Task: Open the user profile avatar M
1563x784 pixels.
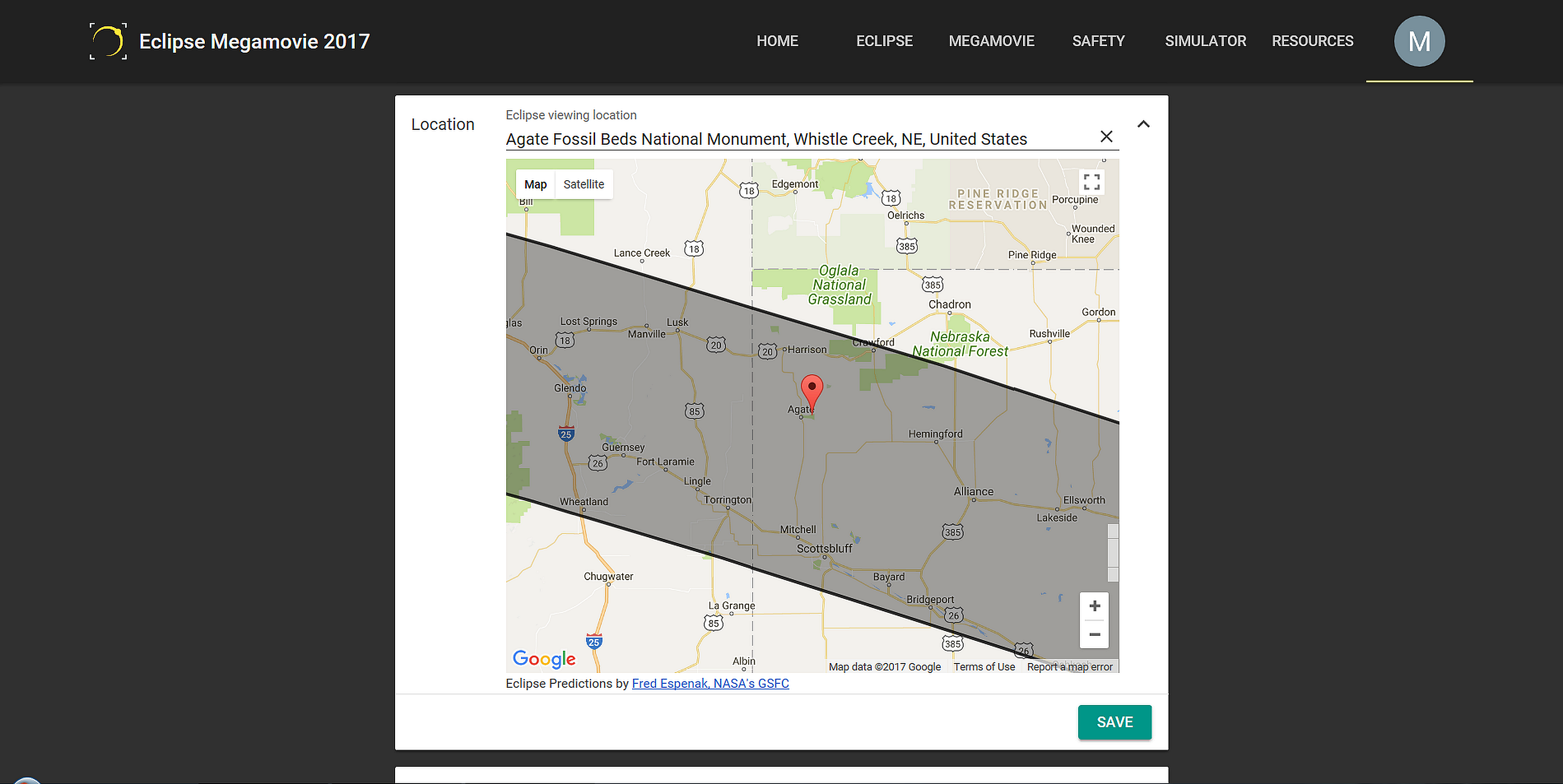Action: (1419, 41)
